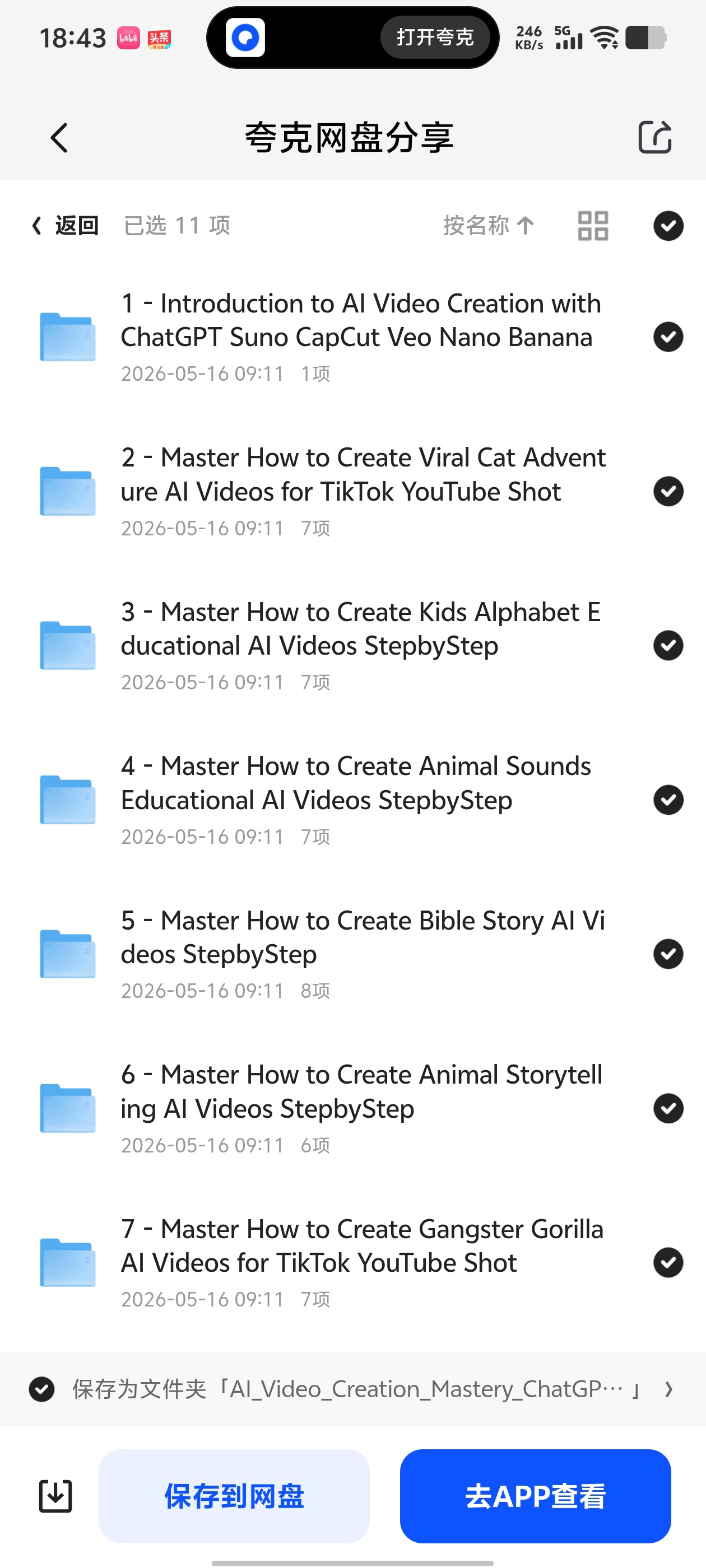Screen dimensions: 706x1568
Task: Toggle the select-all checkmark
Action: [668, 226]
